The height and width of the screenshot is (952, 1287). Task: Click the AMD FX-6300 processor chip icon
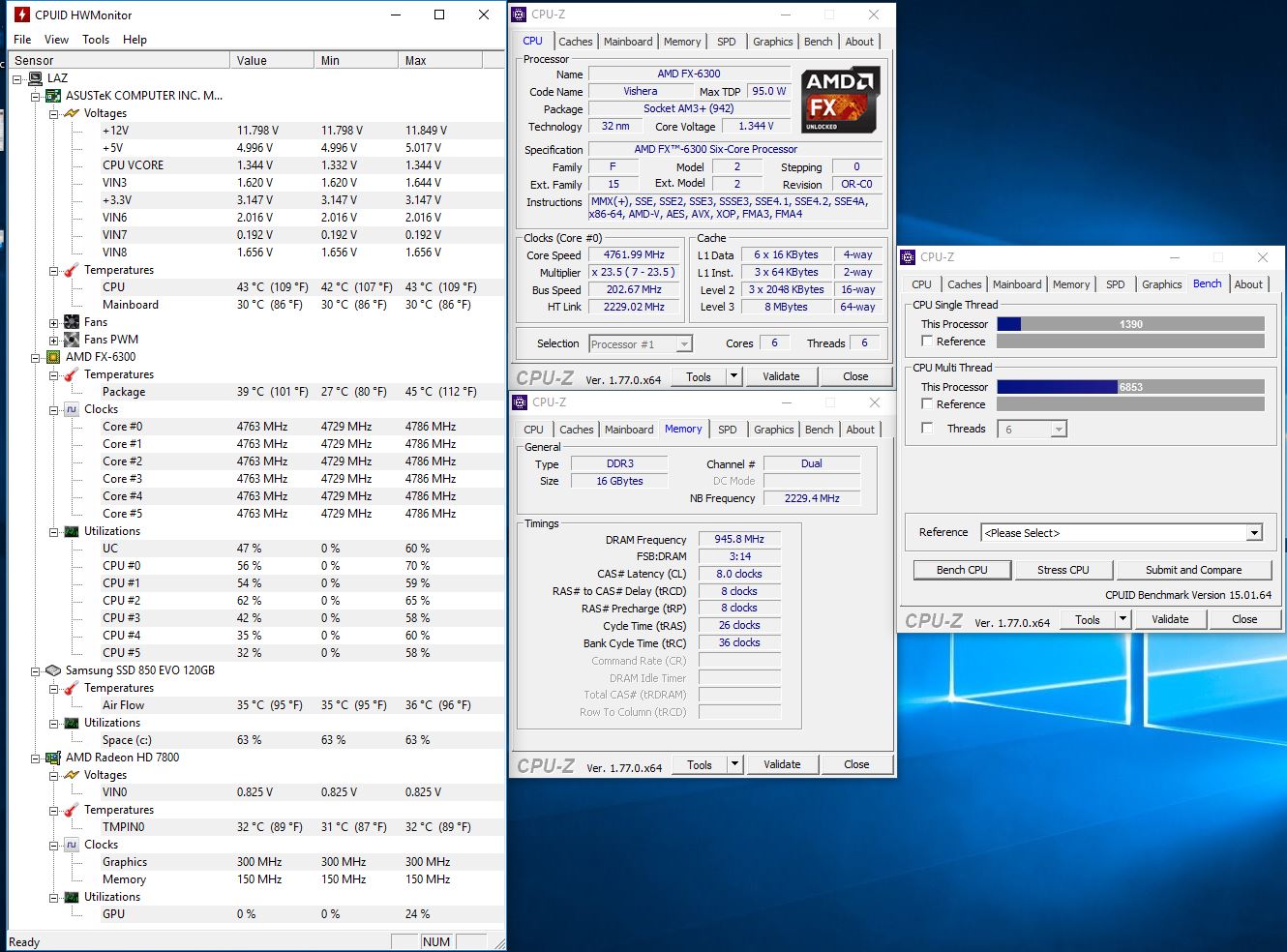54,357
